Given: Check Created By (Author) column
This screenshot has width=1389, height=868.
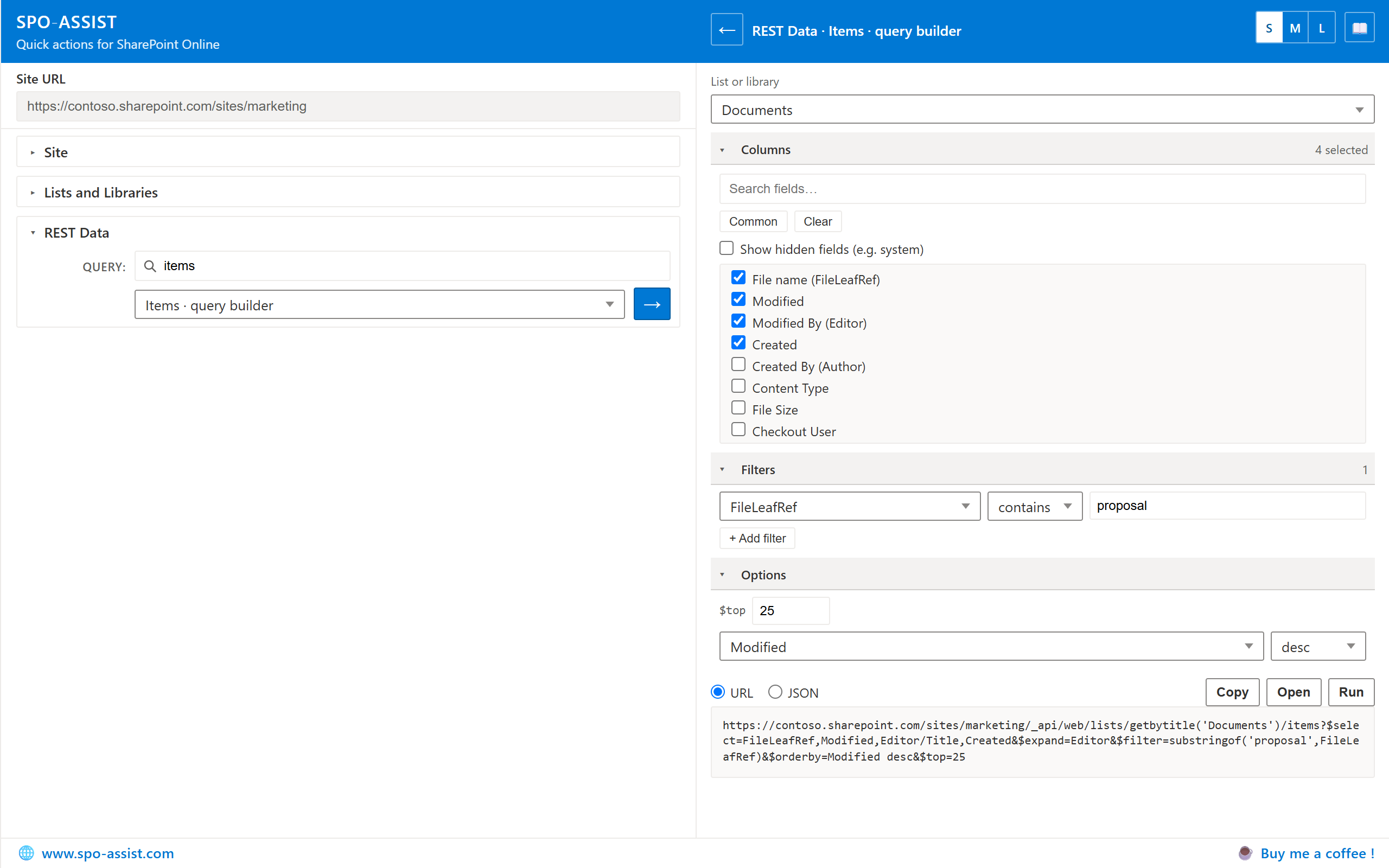Looking at the screenshot, I should tap(738, 365).
